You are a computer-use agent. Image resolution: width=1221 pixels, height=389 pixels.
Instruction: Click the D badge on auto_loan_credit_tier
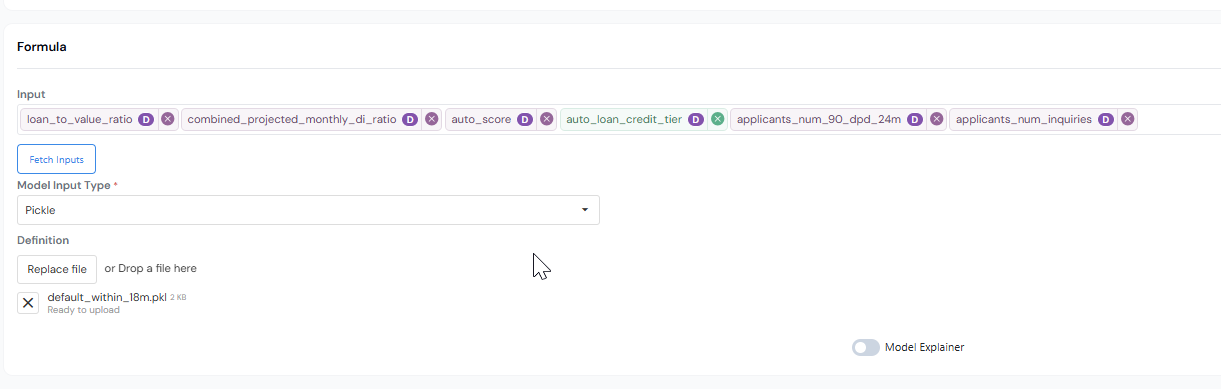point(696,119)
